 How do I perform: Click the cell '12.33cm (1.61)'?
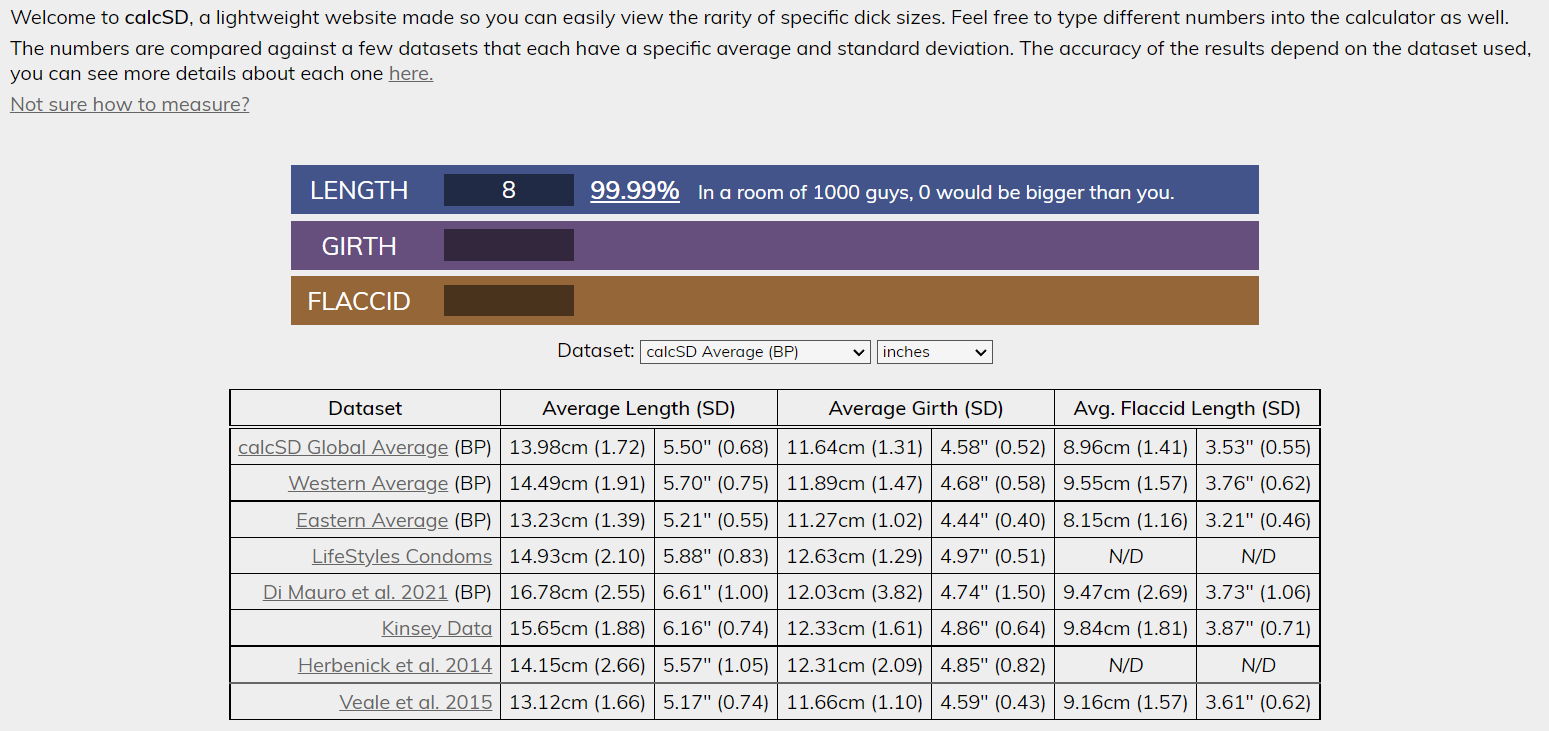pos(855,628)
